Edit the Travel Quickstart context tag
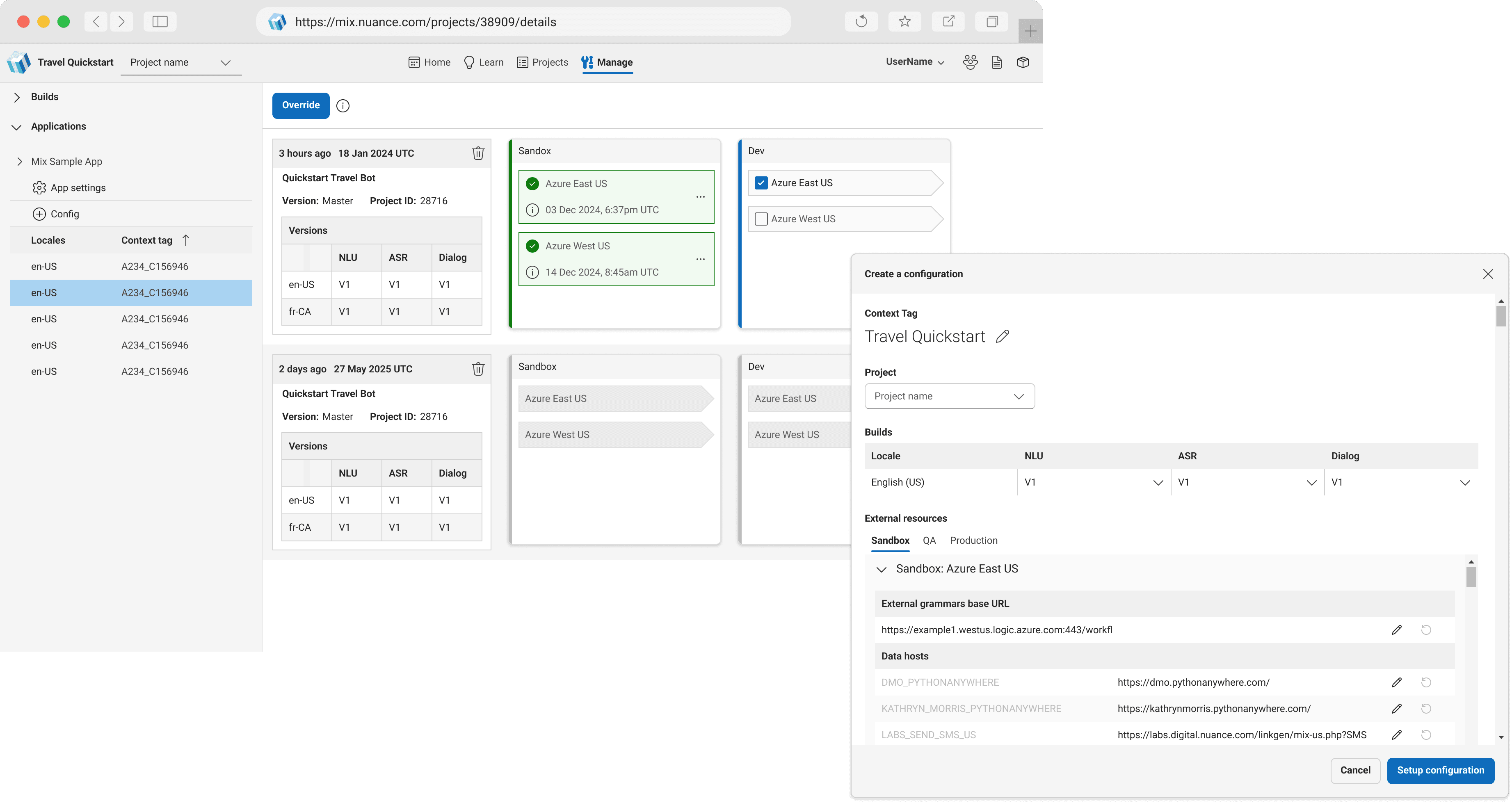The image size is (1512, 803). point(1003,336)
